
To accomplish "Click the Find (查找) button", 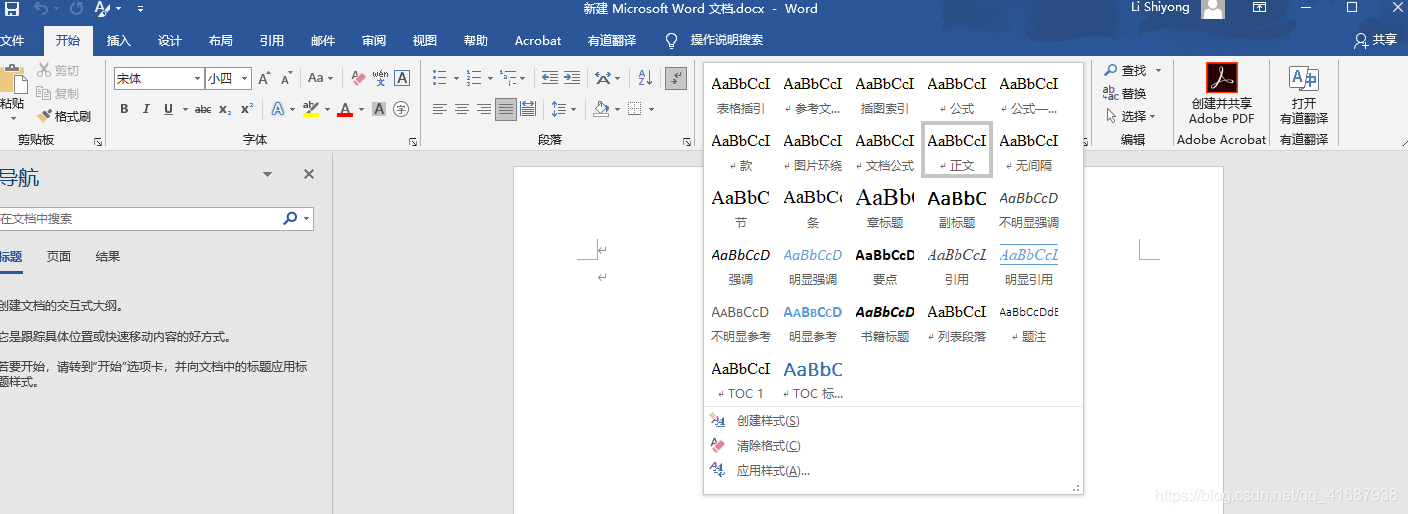I will [x=1124, y=70].
